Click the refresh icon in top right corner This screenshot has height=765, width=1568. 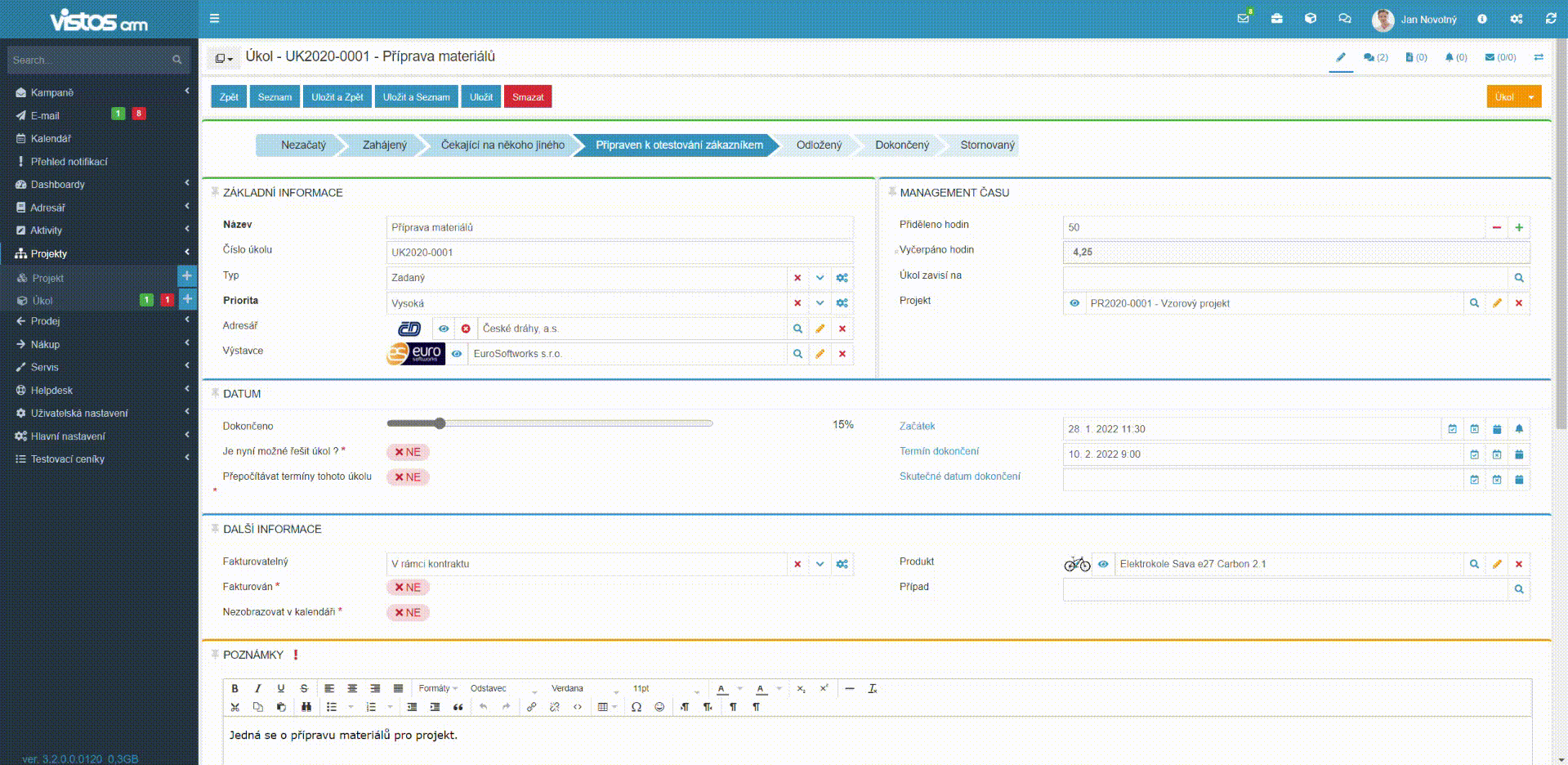click(1550, 18)
